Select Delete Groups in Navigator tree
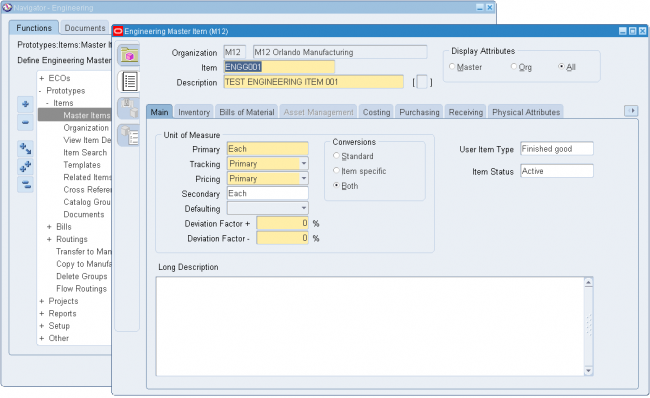This screenshot has width=650, height=398. tap(82, 277)
